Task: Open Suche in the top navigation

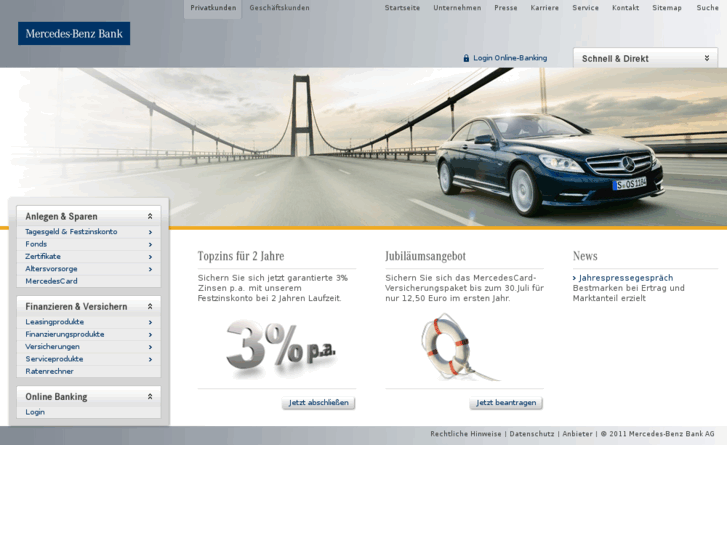Action: click(x=707, y=8)
